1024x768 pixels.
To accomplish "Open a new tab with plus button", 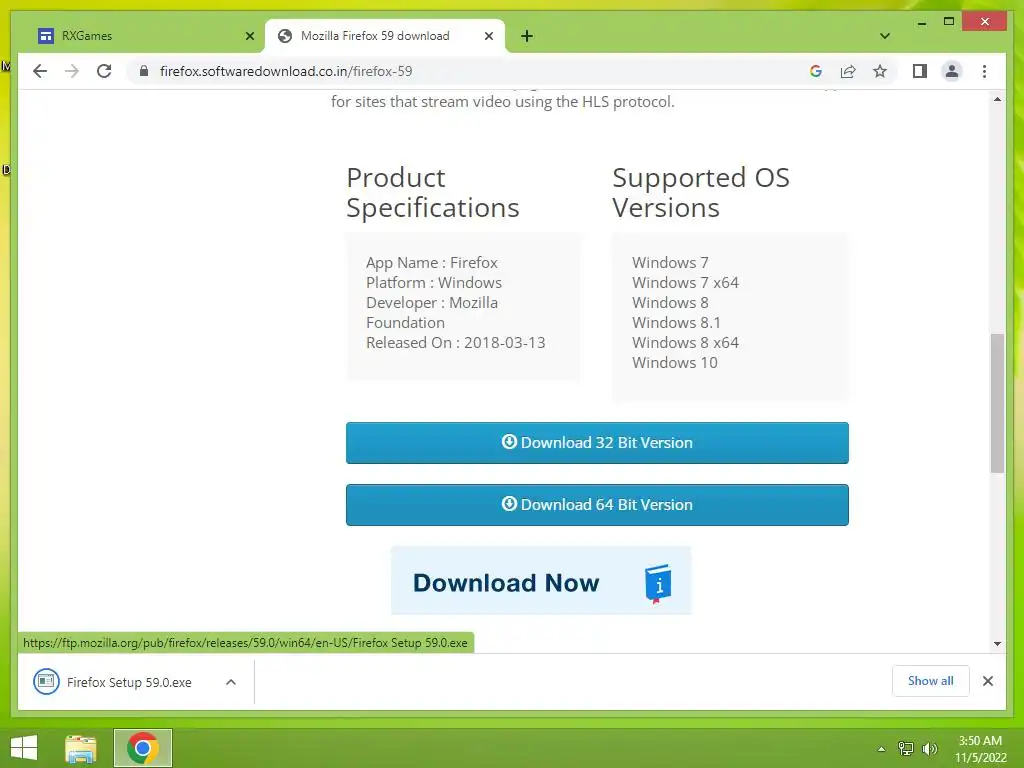I will pos(527,36).
